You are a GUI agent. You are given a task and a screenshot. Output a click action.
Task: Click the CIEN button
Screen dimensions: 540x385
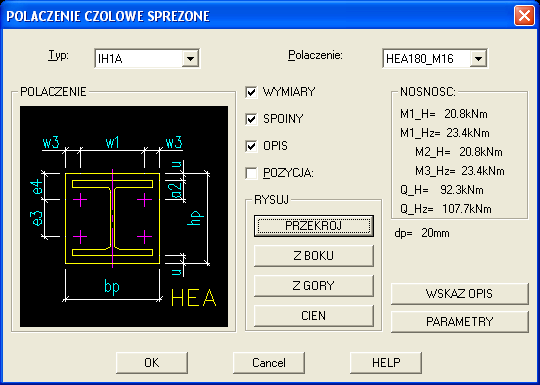click(x=314, y=316)
